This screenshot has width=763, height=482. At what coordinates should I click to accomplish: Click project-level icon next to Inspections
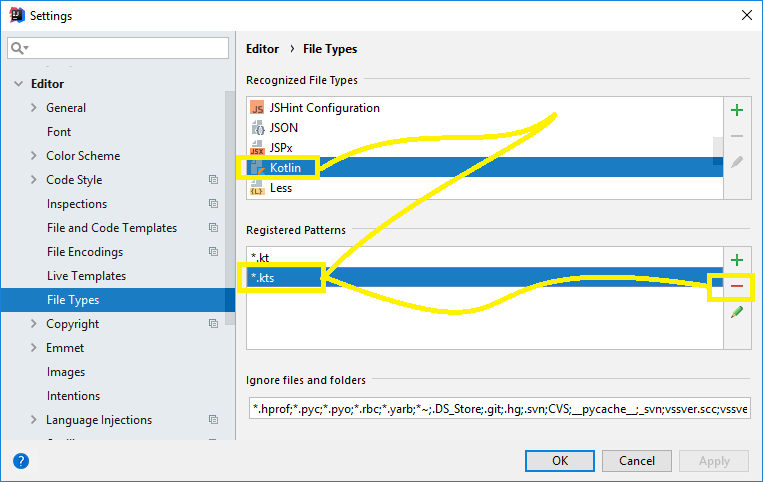click(x=213, y=203)
